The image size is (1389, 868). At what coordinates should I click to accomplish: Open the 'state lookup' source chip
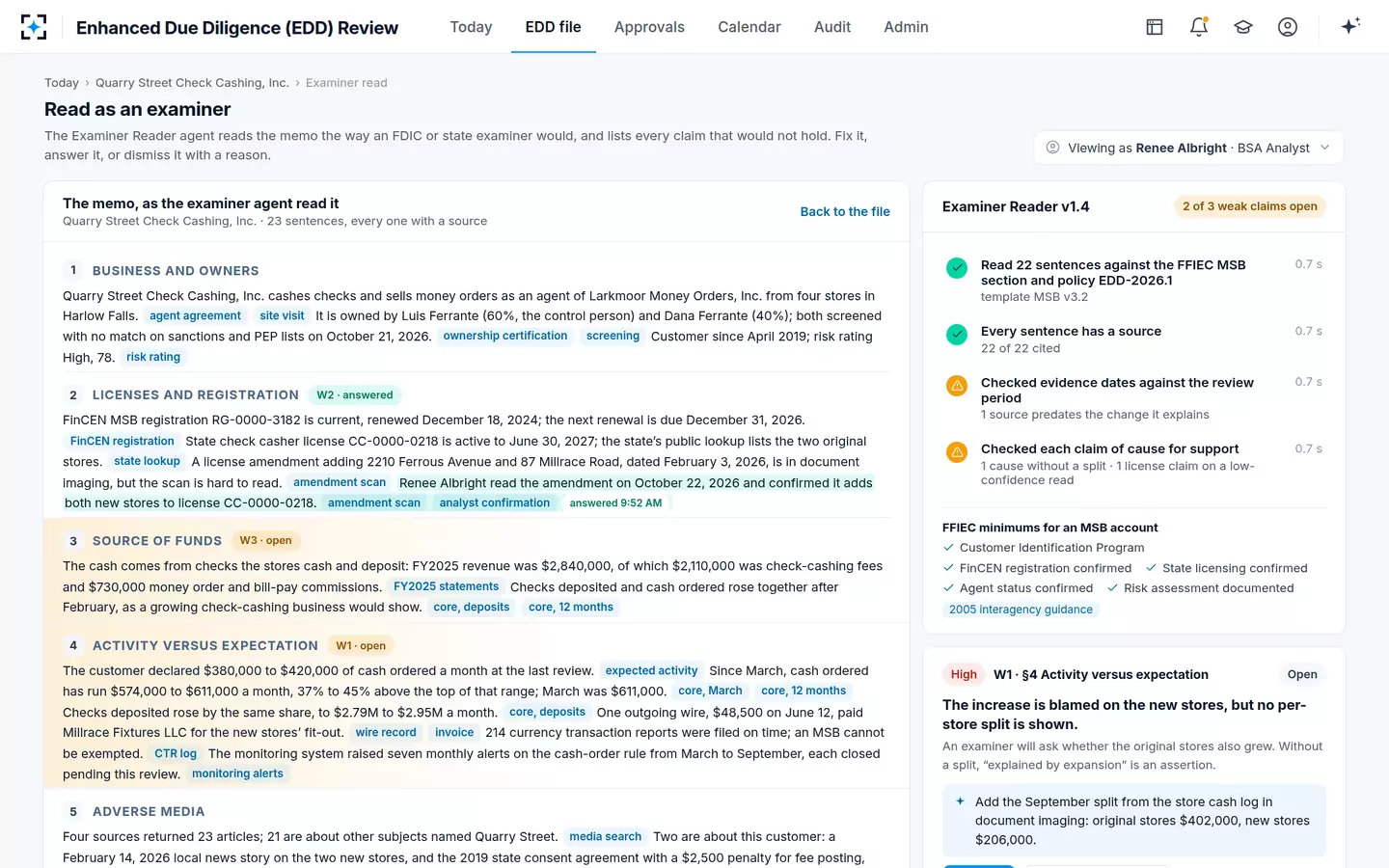click(x=147, y=461)
